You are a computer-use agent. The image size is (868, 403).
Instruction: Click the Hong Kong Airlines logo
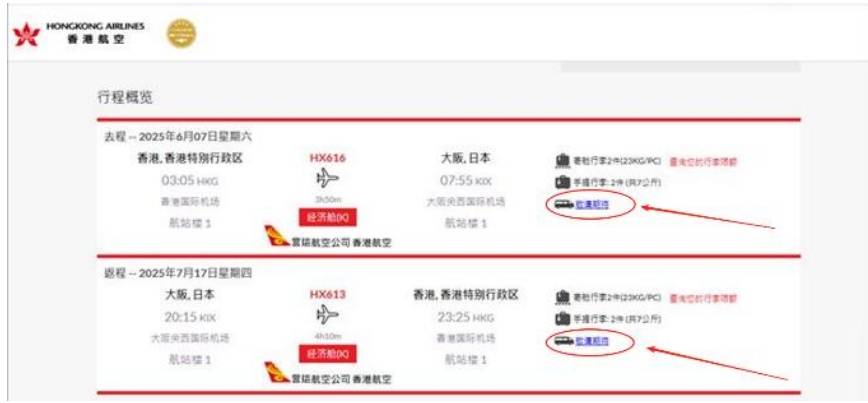click(x=79, y=34)
